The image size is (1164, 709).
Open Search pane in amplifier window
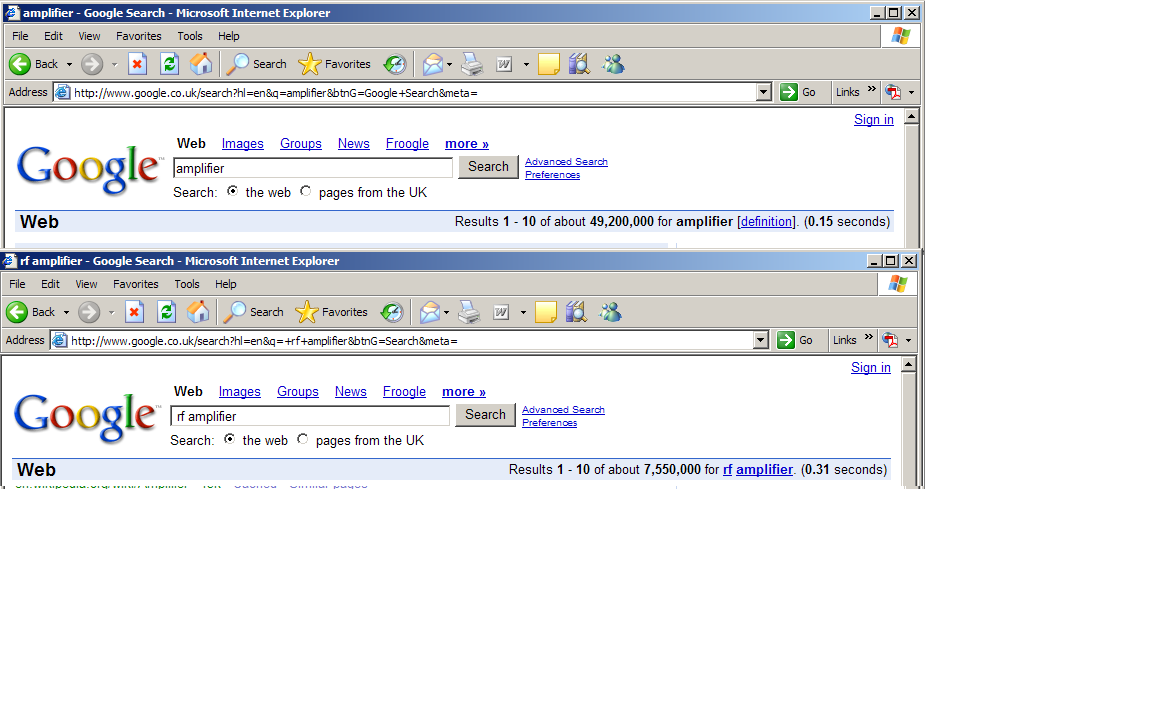(x=256, y=65)
